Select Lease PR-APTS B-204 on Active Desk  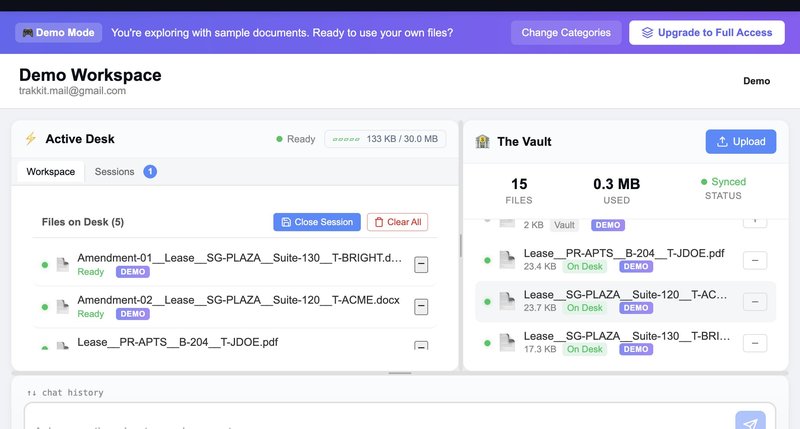point(178,342)
